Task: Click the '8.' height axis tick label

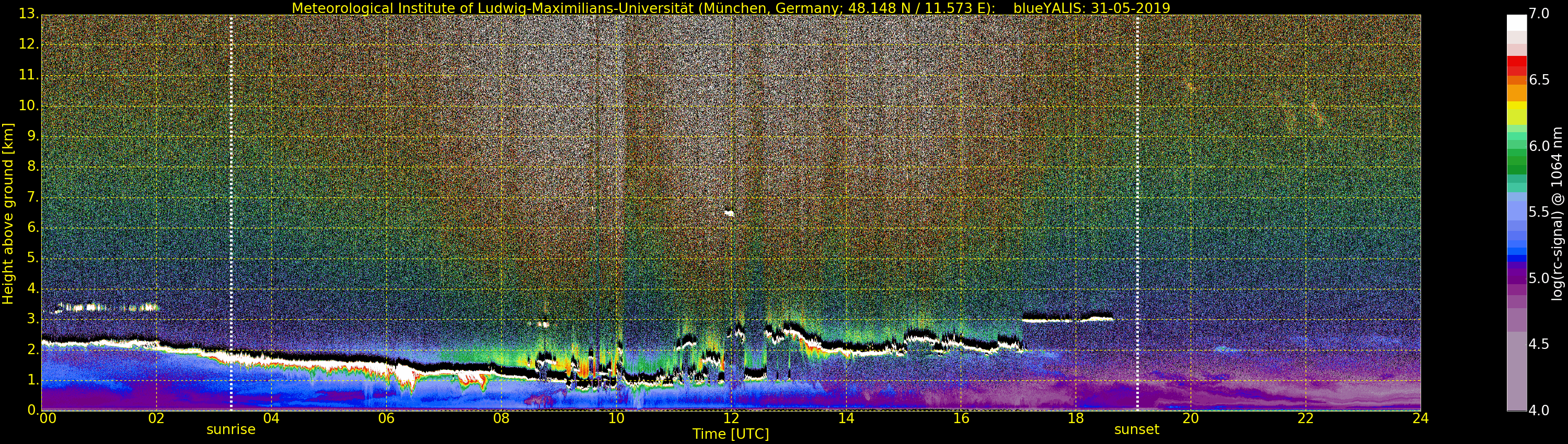Action: tap(33, 166)
